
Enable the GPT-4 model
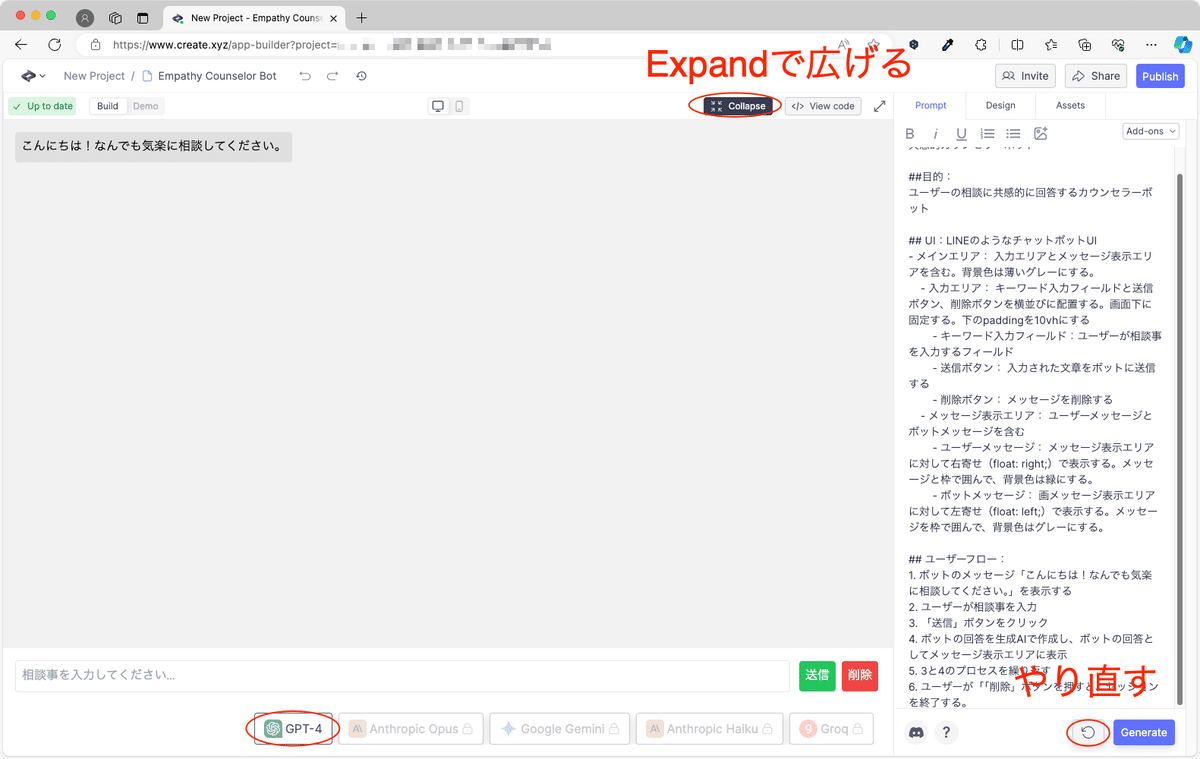(x=293, y=728)
